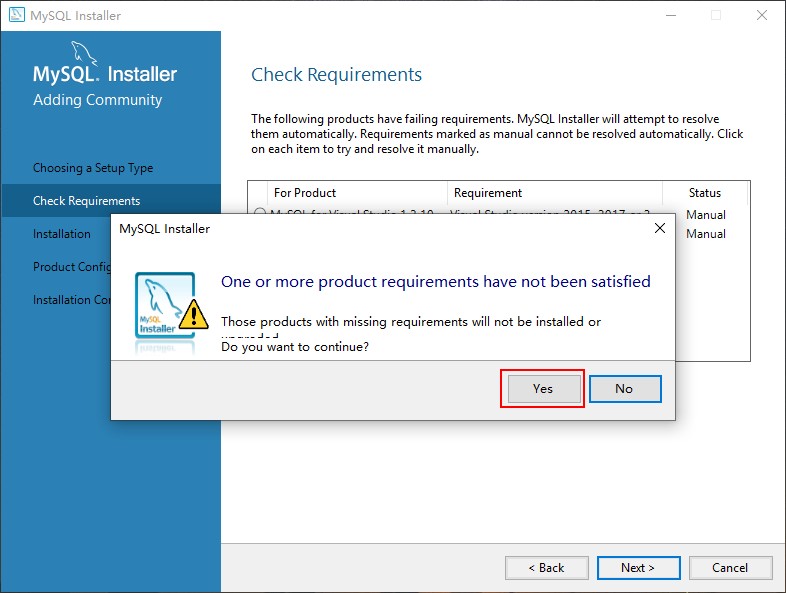Decline with the No button
The width and height of the screenshot is (786, 593).
tap(625, 388)
